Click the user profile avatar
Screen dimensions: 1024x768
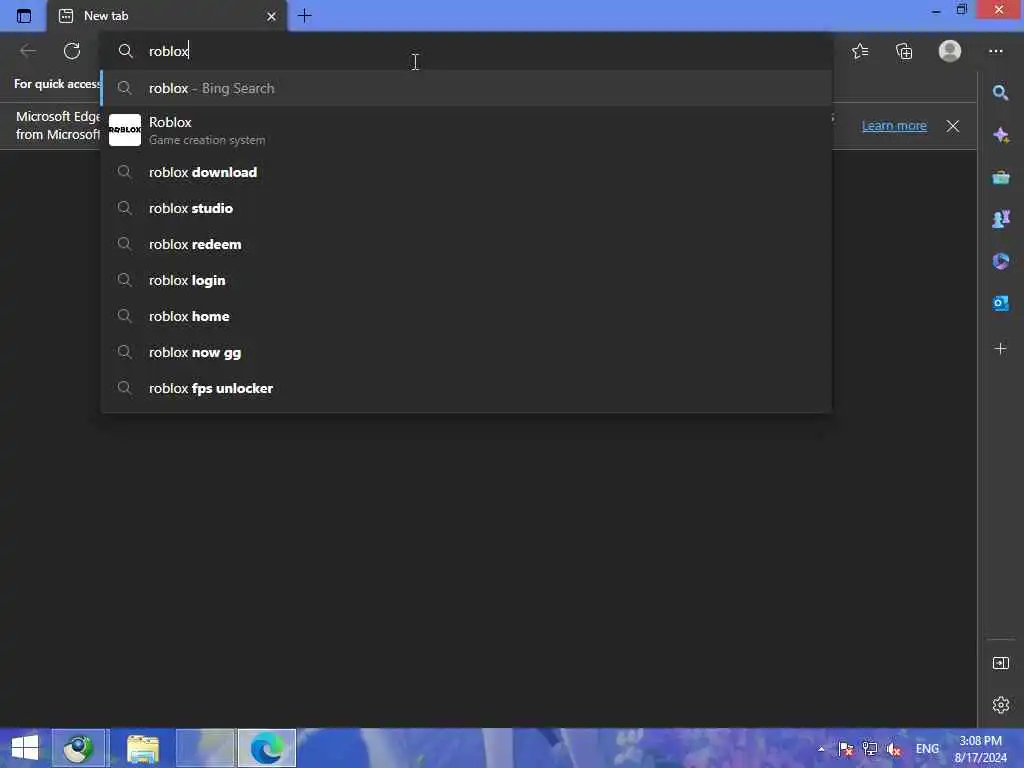coord(950,51)
